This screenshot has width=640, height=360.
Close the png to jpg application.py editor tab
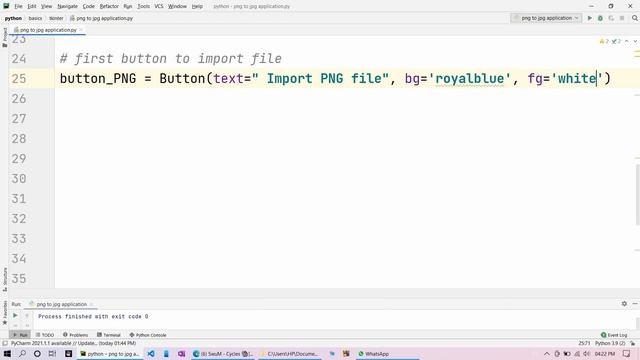click(x=81, y=30)
